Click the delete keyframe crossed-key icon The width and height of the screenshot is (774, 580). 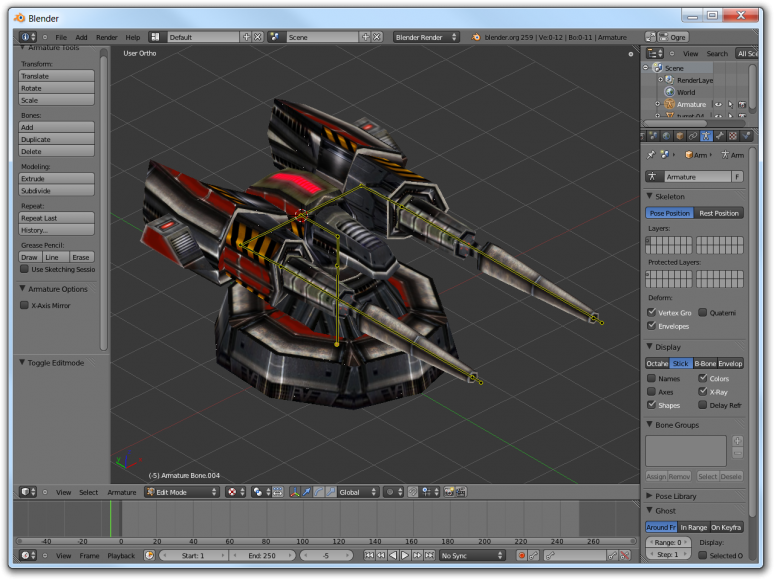click(x=625, y=555)
